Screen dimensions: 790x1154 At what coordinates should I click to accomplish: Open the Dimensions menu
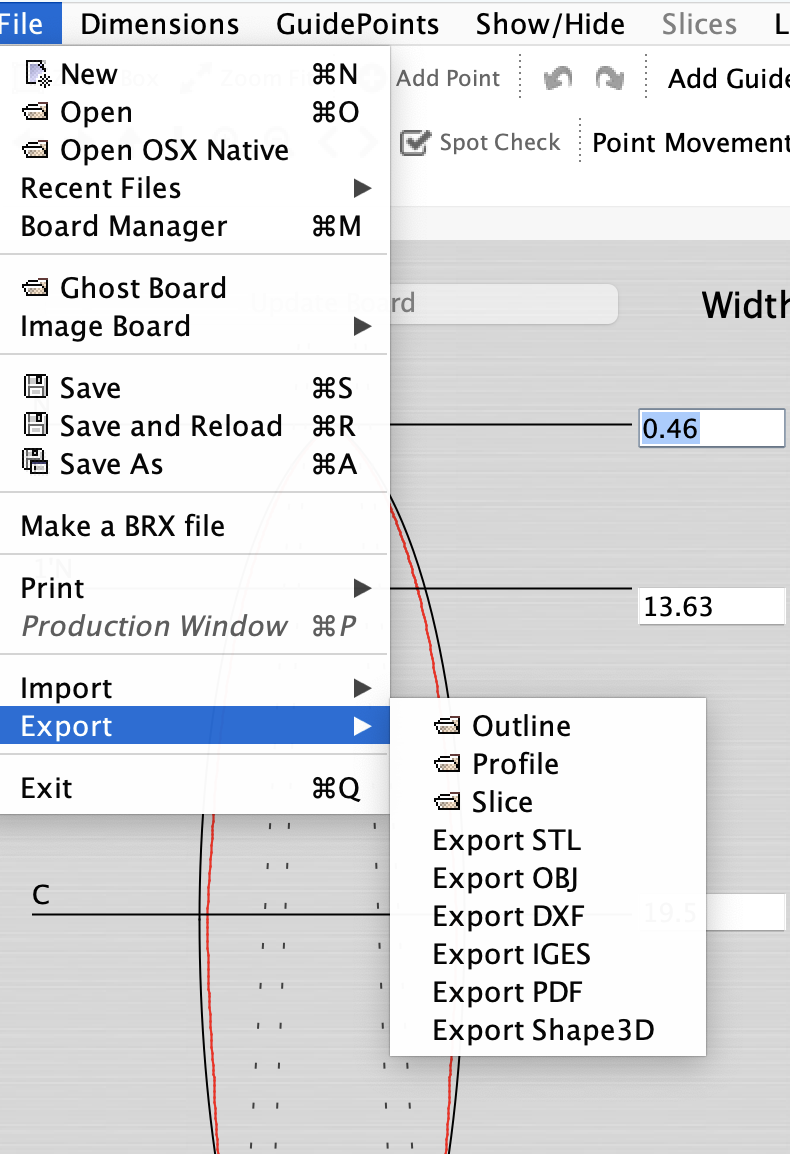pyautogui.click(x=160, y=23)
